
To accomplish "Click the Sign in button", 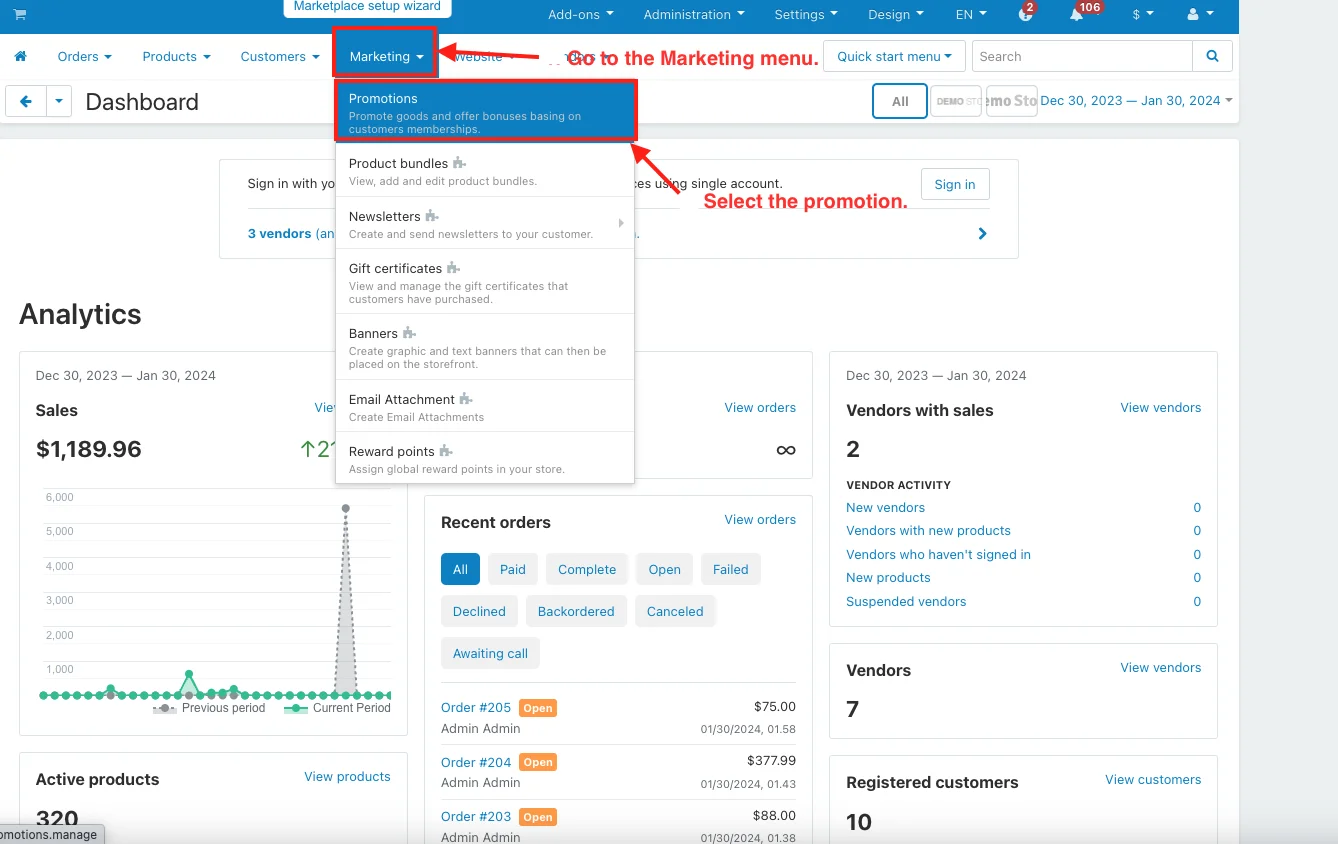I will pos(954,184).
